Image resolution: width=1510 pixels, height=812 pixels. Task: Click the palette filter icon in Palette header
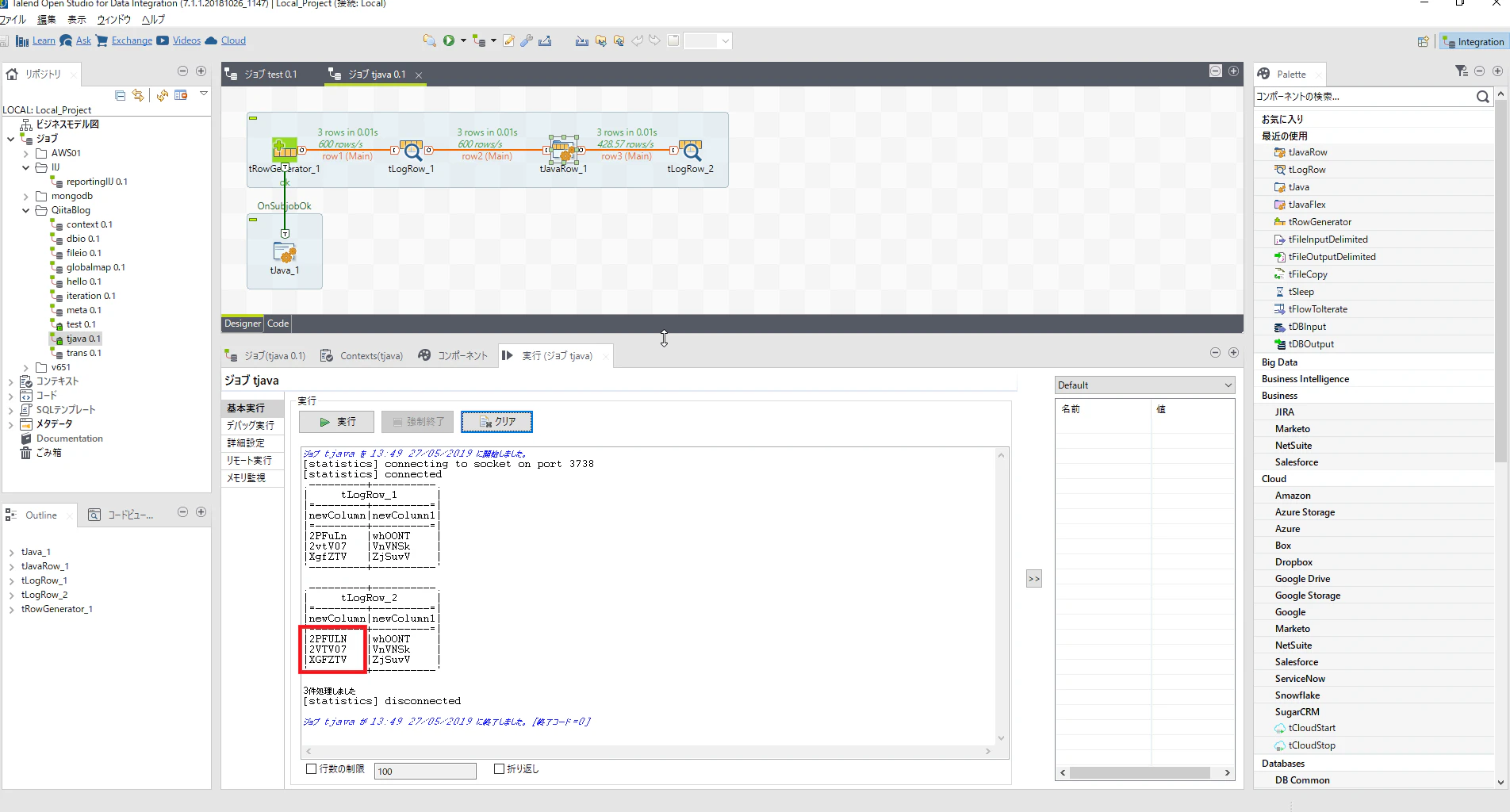pyautogui.click(x=1462, y=71)
